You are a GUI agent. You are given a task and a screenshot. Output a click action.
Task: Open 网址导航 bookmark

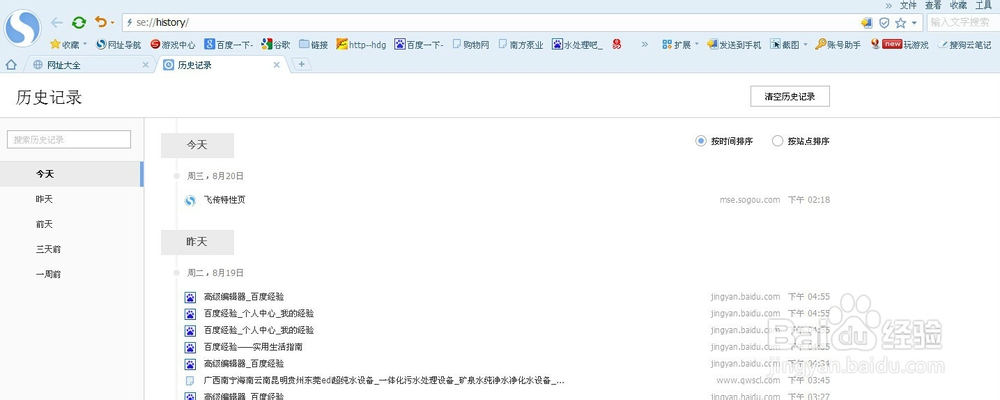[x=119, y=45]
